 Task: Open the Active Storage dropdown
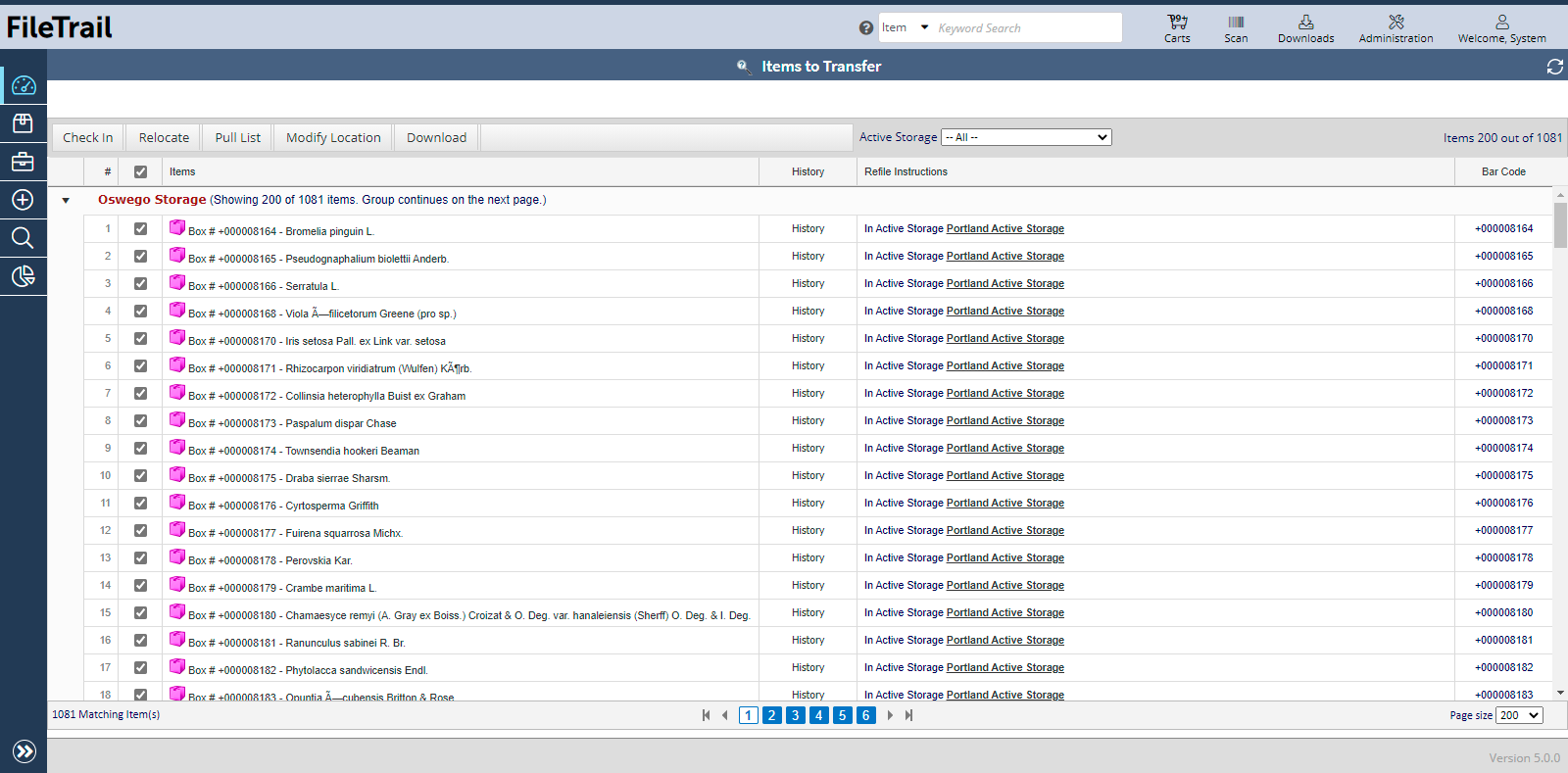[1026, 137]
